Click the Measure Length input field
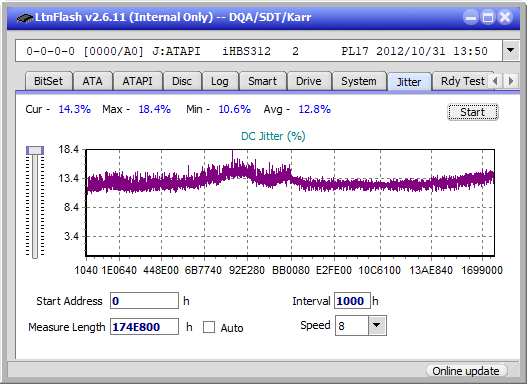Viewport: 527px width, 384px height. point(144,327)
